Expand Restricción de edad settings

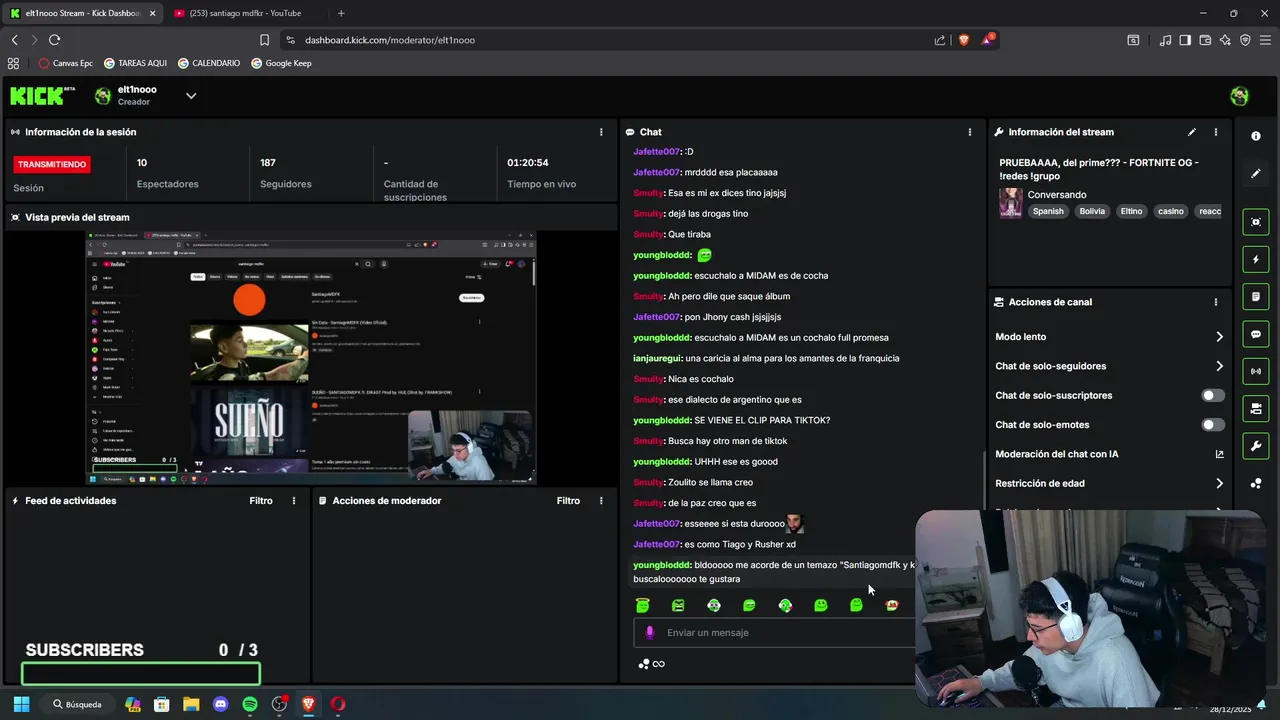click(x=1109, y=483)
